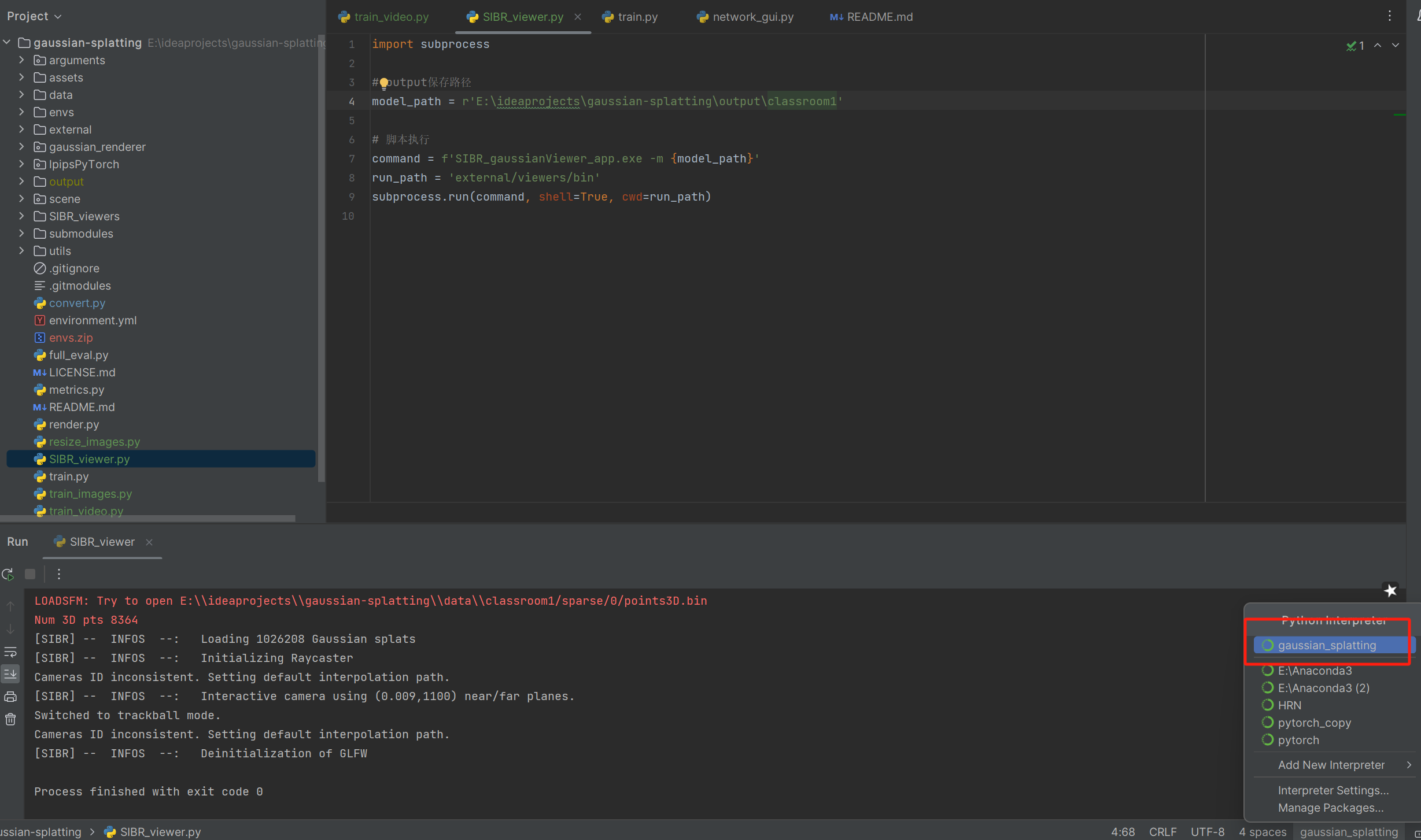
Task: Open the Run toolbar more-options menu
Action: pyautogui.click(x=58, y=574)
